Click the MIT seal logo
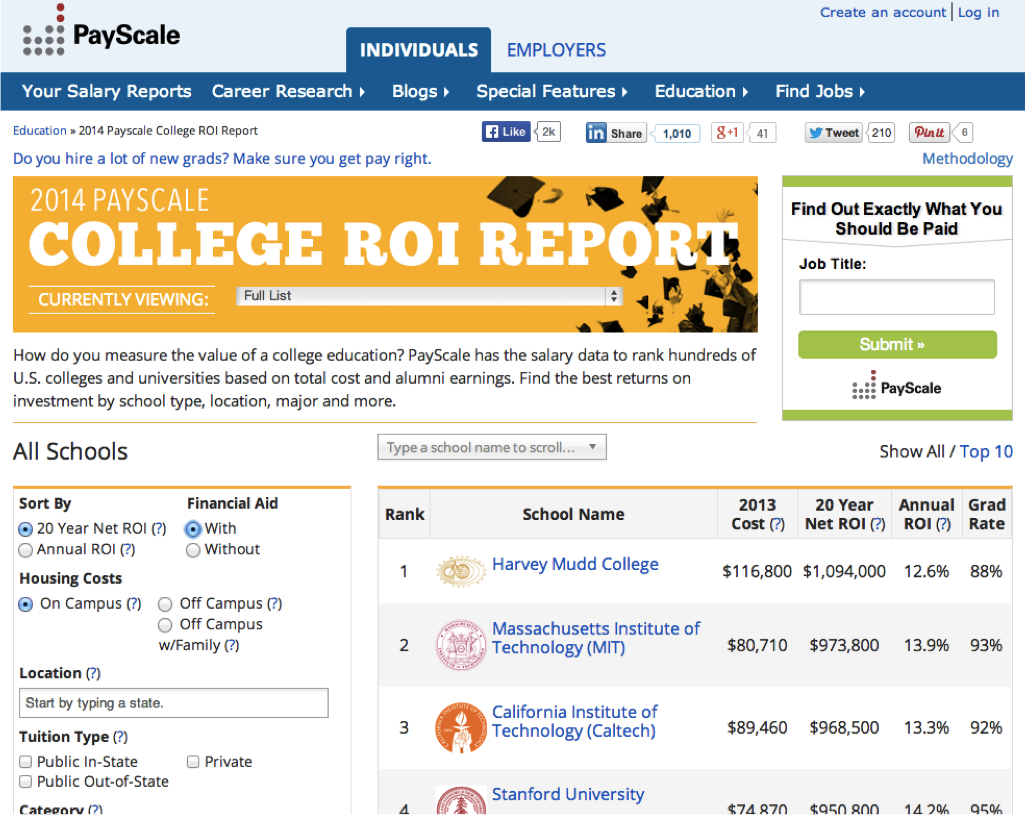Screen dimensions: 1025x815 (x=461, y=645)
